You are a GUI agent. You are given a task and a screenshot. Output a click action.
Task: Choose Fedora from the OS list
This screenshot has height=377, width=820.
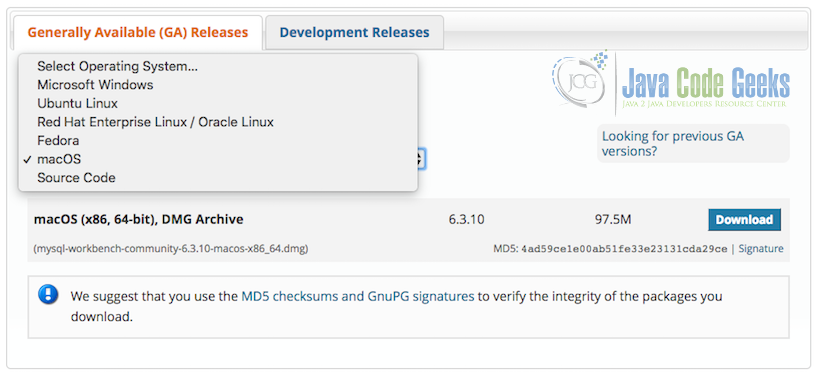[x=218, y=141]
